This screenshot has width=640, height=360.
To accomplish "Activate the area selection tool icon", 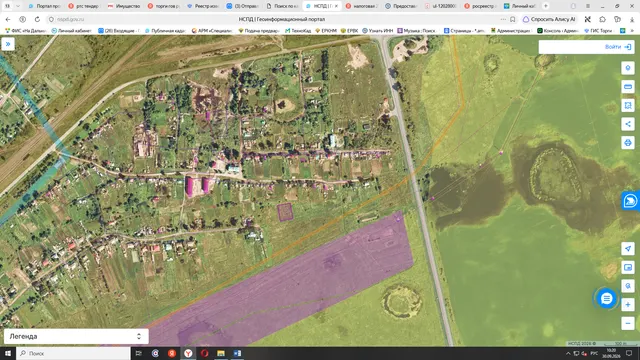I will (x=628, y=105).
